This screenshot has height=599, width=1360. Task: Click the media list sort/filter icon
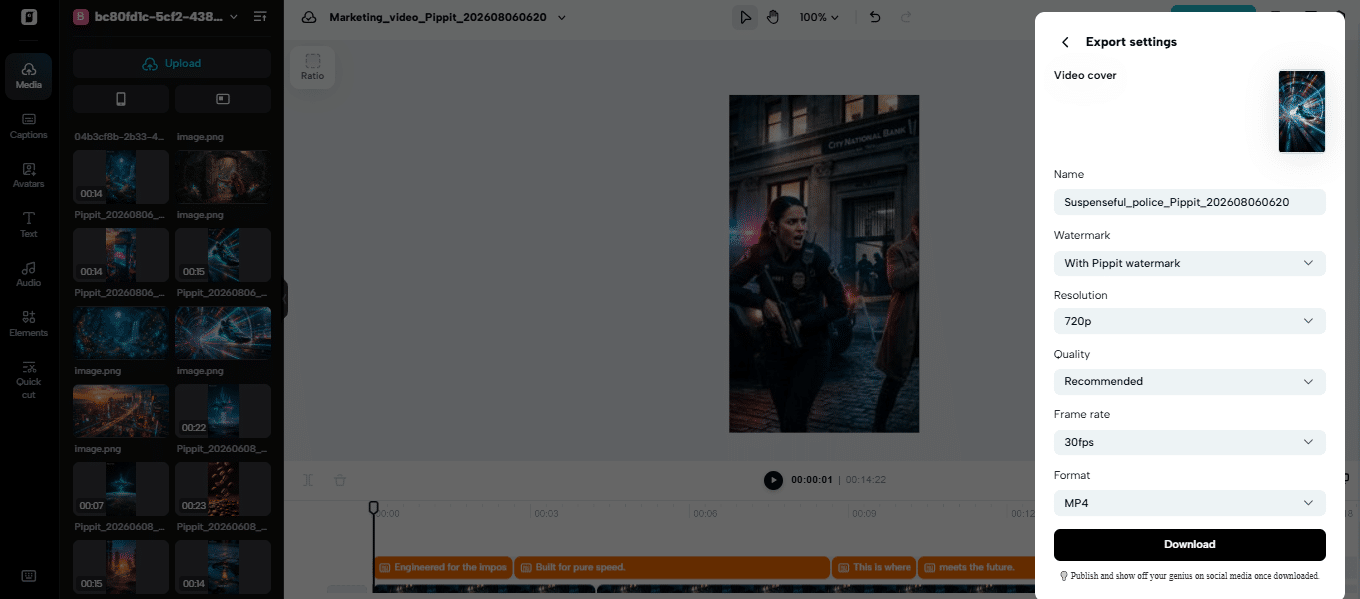(x=260, y=17)
